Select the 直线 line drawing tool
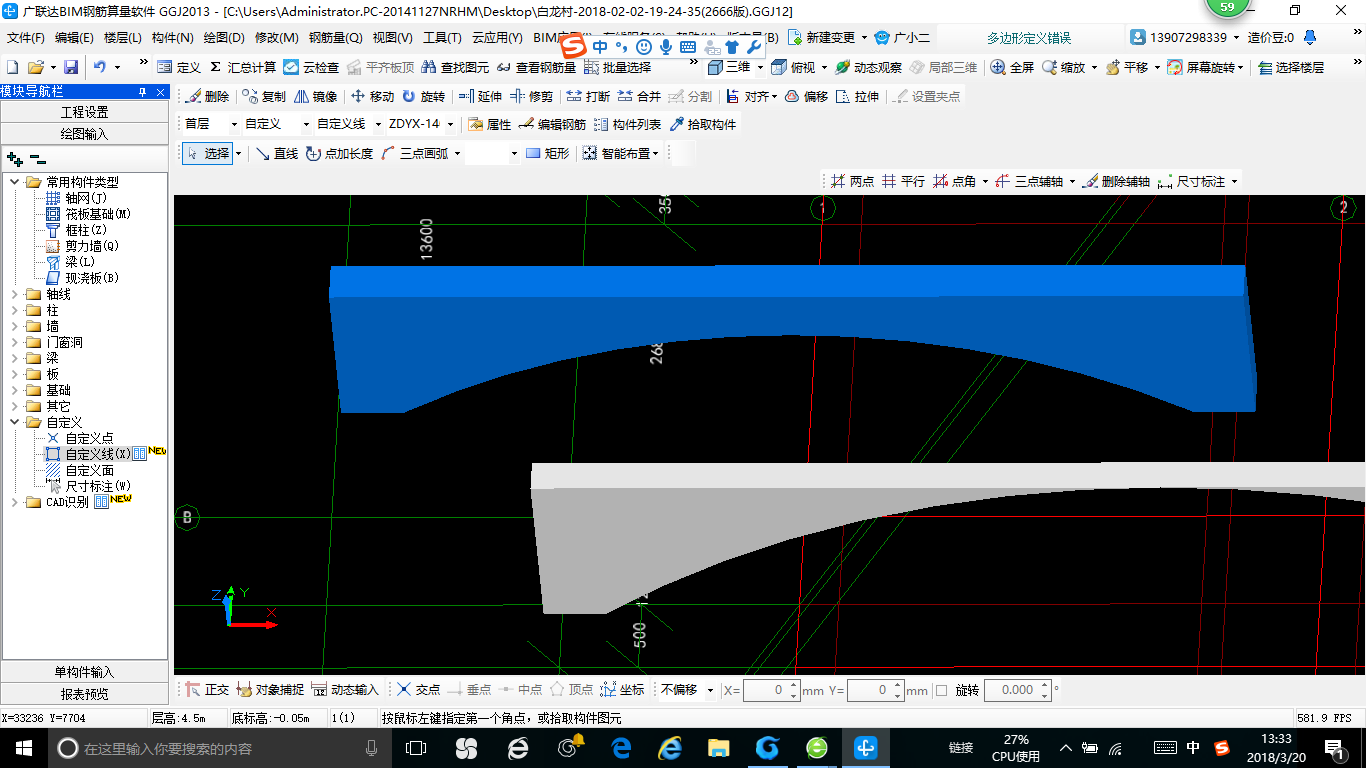The image size is (1366, 768). click(276, 153)
